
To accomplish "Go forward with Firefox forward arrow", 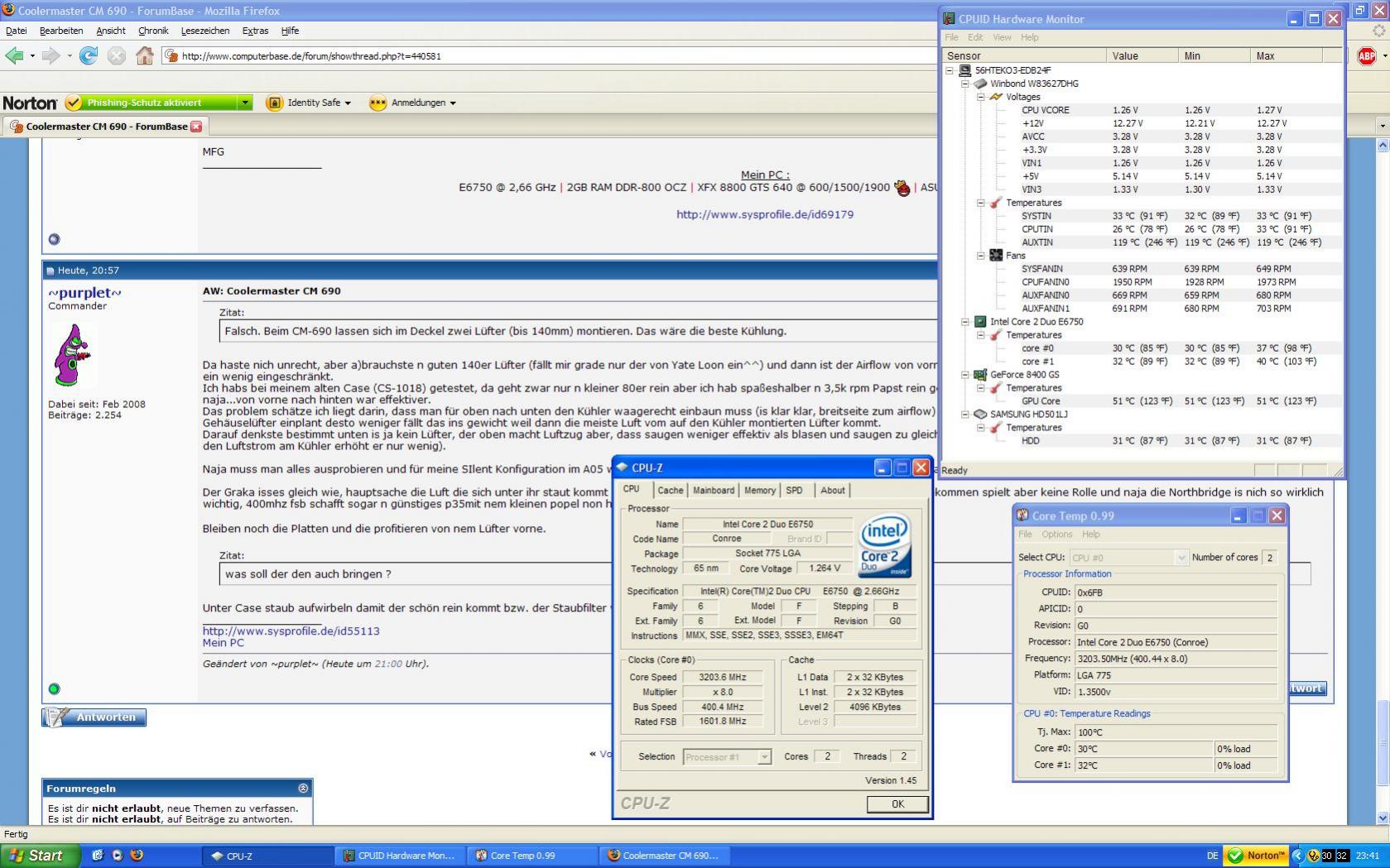I will (51, 55).
